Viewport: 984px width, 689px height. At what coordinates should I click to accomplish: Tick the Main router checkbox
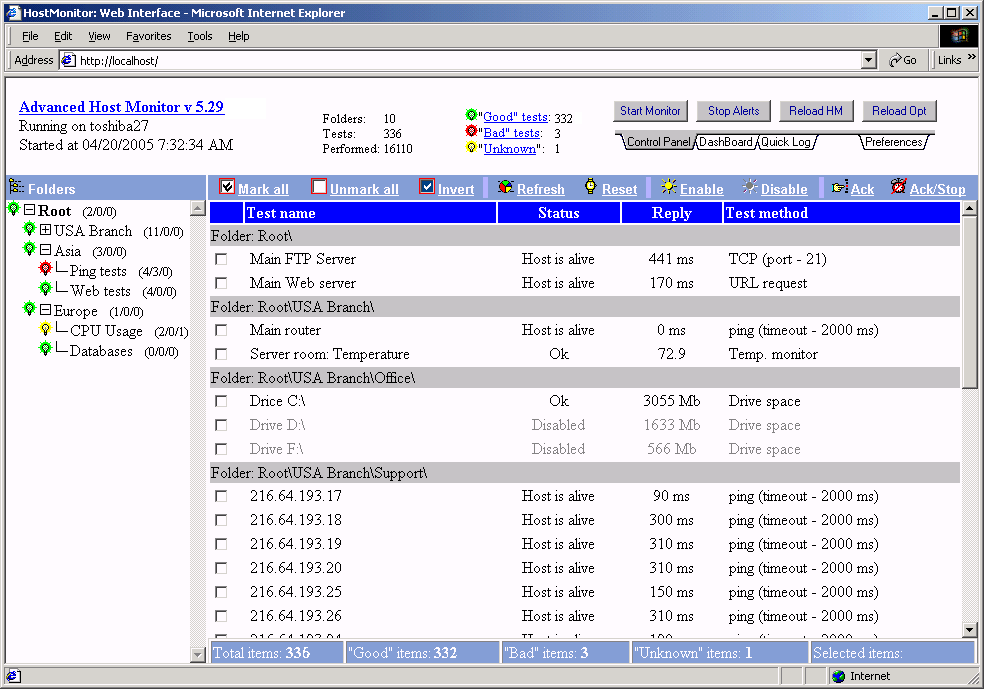click(x=221, y=330)
